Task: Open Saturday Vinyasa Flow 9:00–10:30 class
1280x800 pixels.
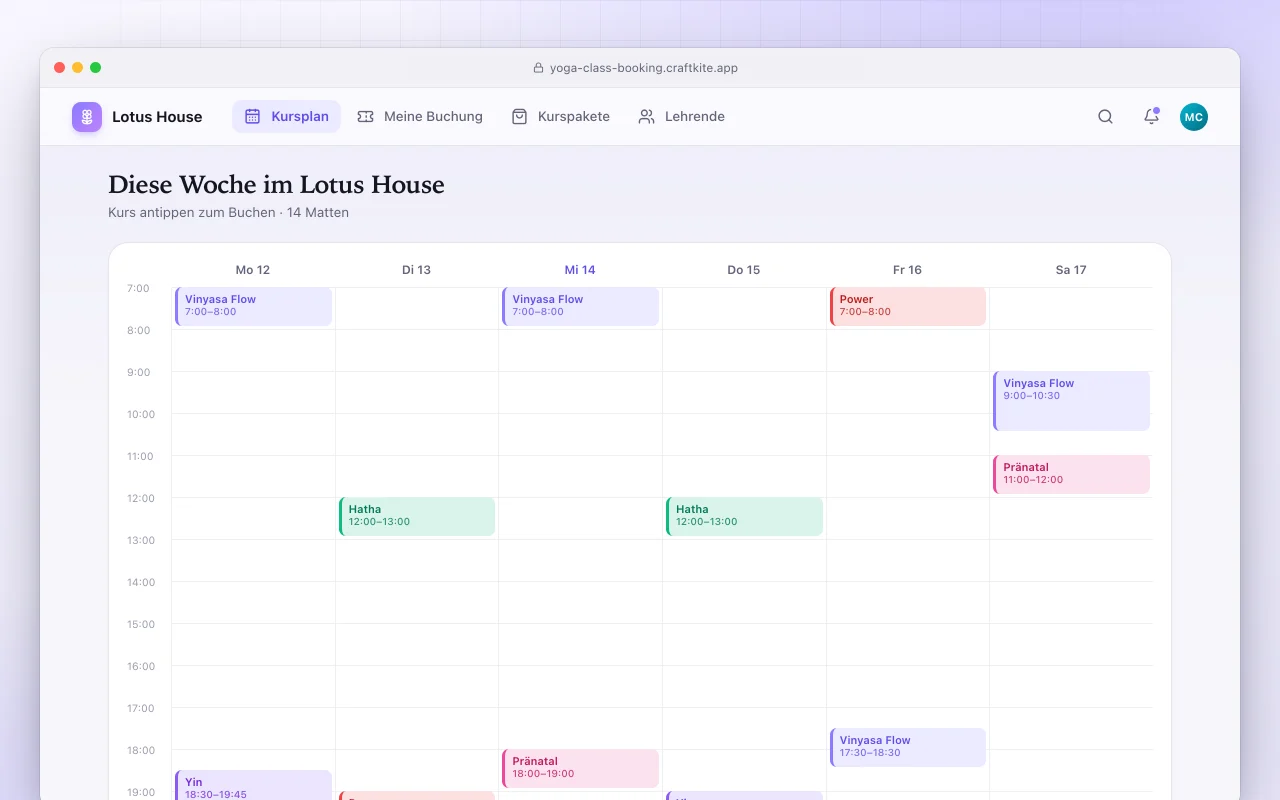Action: pos(1071,401)
